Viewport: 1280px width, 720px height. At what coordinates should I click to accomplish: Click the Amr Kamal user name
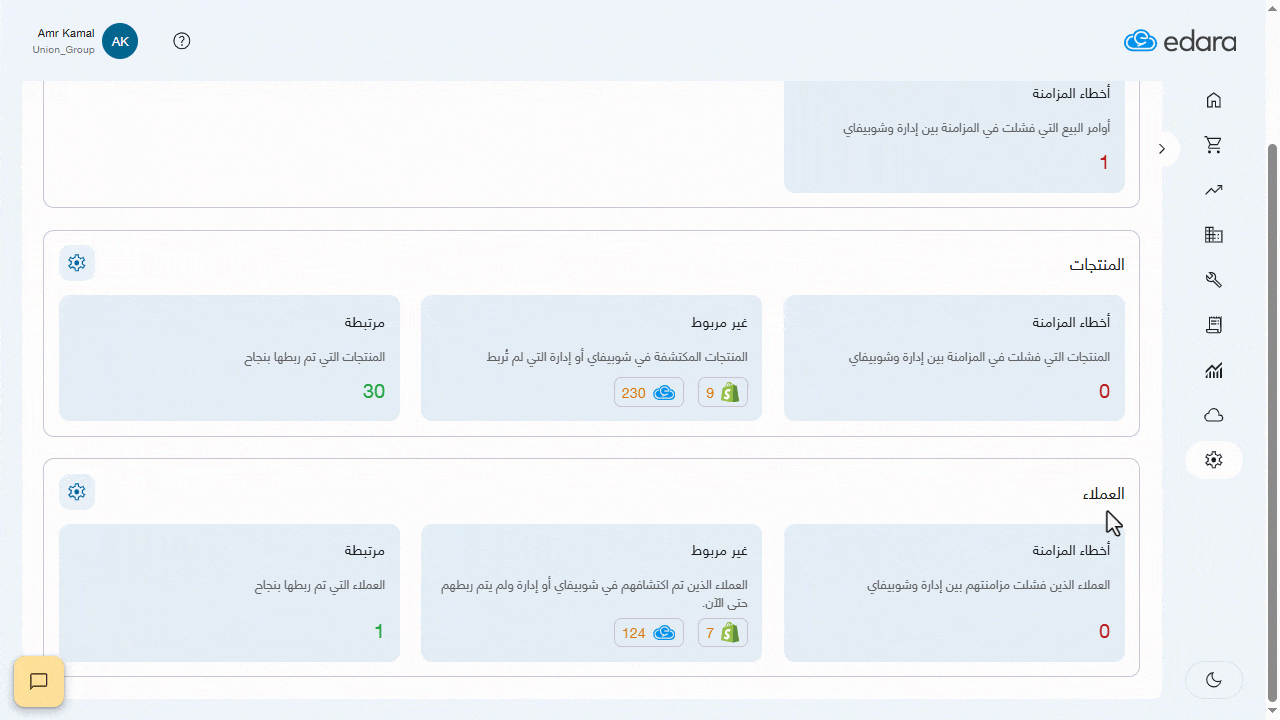click(66, 33)
